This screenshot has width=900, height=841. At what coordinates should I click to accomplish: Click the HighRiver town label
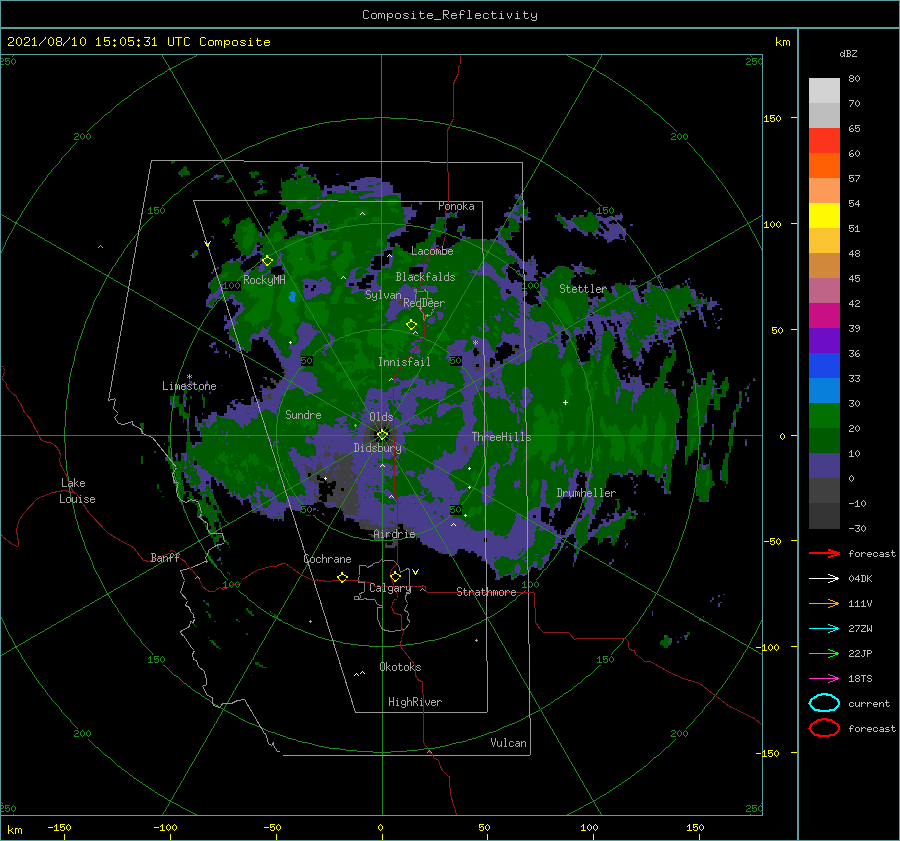tap(415, 702)
